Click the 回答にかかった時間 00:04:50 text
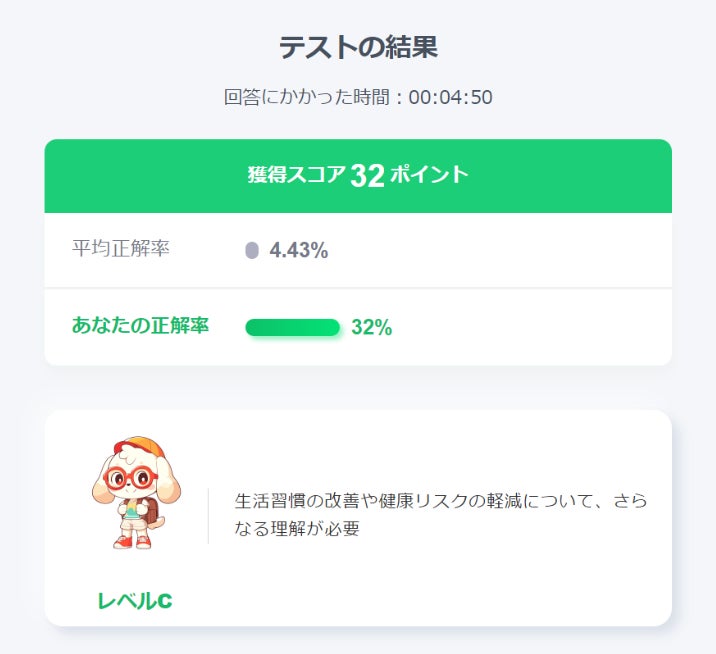 pyautogui.click(x=358, y=97)
